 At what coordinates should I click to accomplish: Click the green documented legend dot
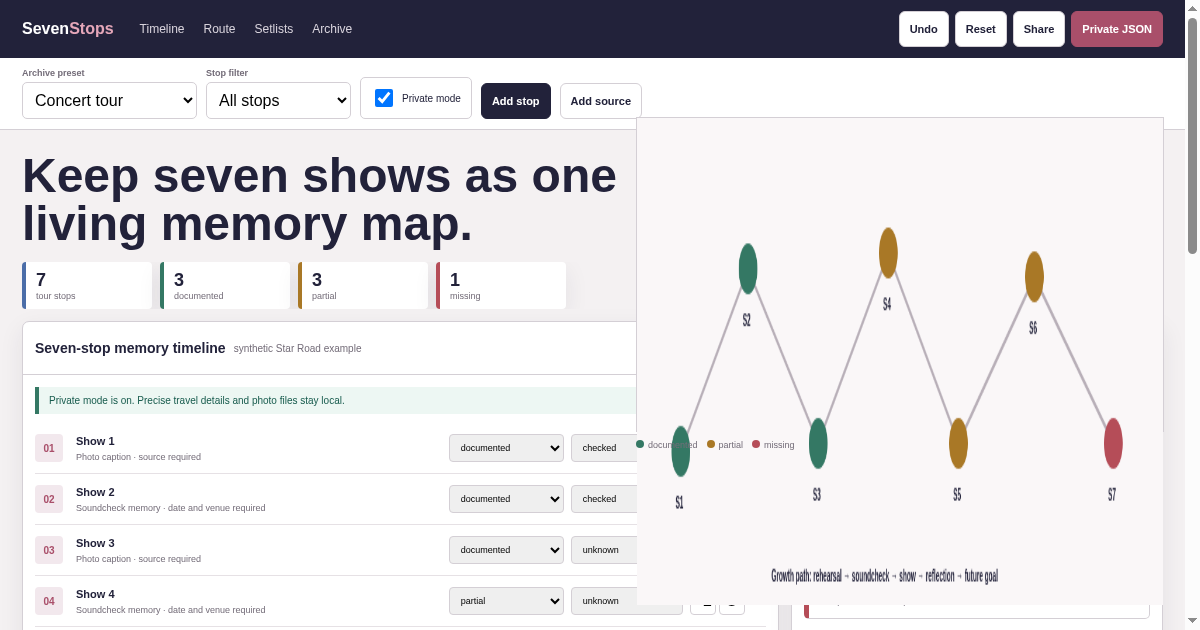pyautogui.click(x=640, y=444)
